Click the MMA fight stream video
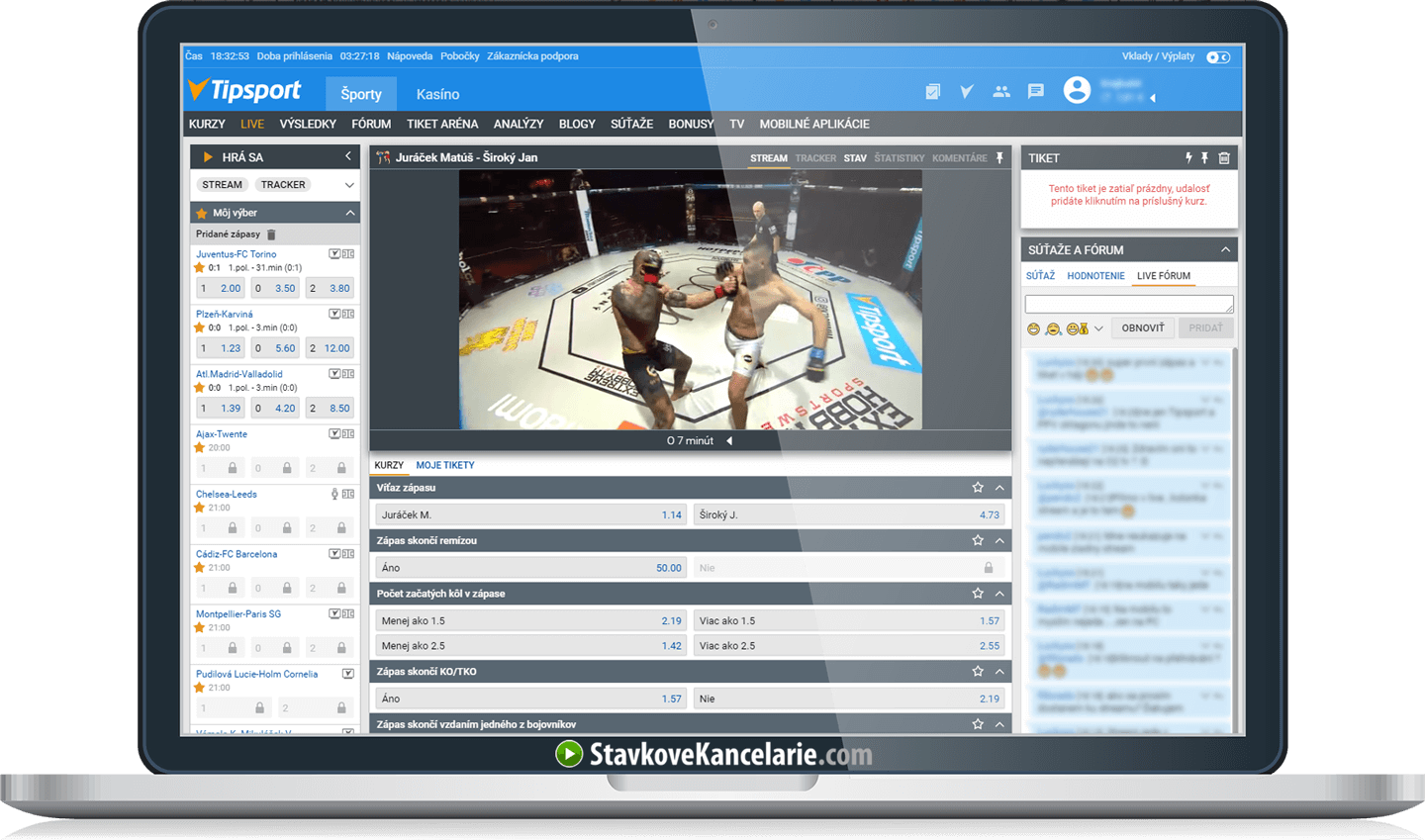 tap(691, 300)
